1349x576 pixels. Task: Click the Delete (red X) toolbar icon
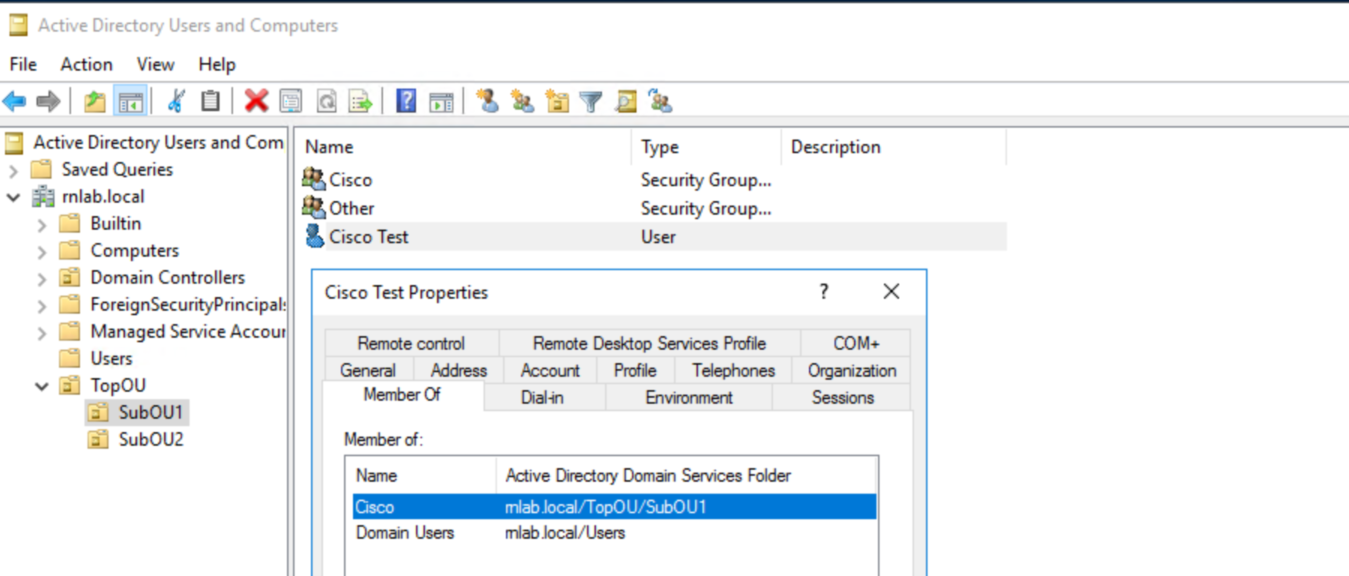point(254,100)
